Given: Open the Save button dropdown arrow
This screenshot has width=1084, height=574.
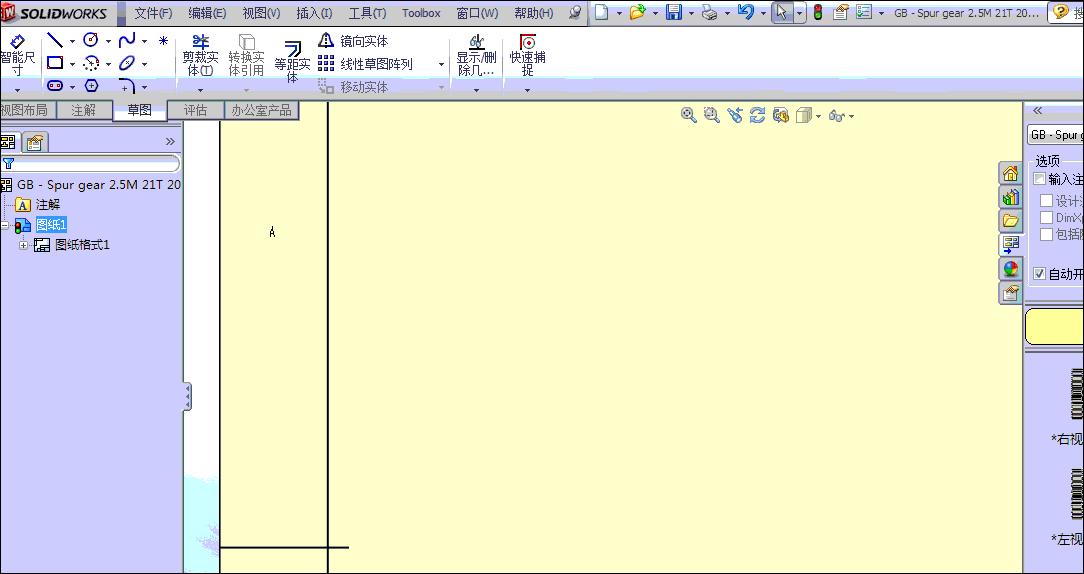Looking at the screenshot, I should (691, 13).
